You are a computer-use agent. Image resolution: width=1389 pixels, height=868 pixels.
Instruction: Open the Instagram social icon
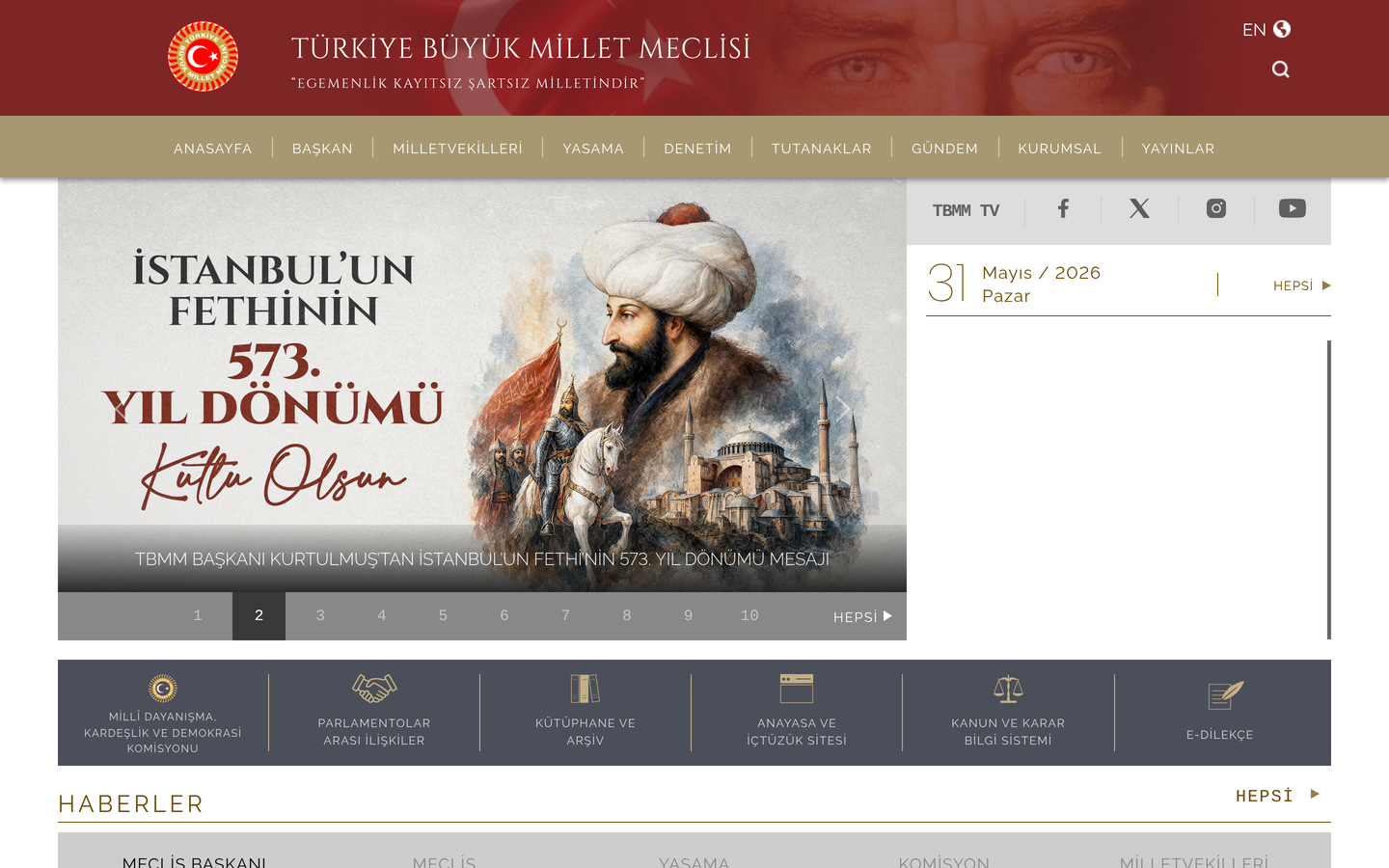[x=1216, y=208]
